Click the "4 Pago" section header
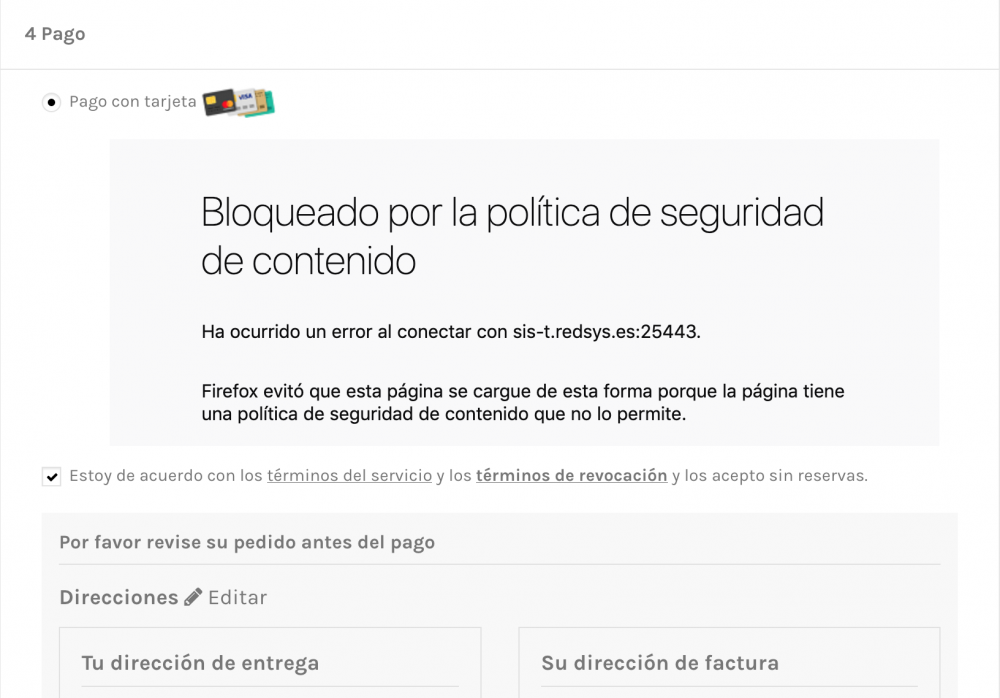Screen dimensions: 1000x698 click(x=55, y=34)
